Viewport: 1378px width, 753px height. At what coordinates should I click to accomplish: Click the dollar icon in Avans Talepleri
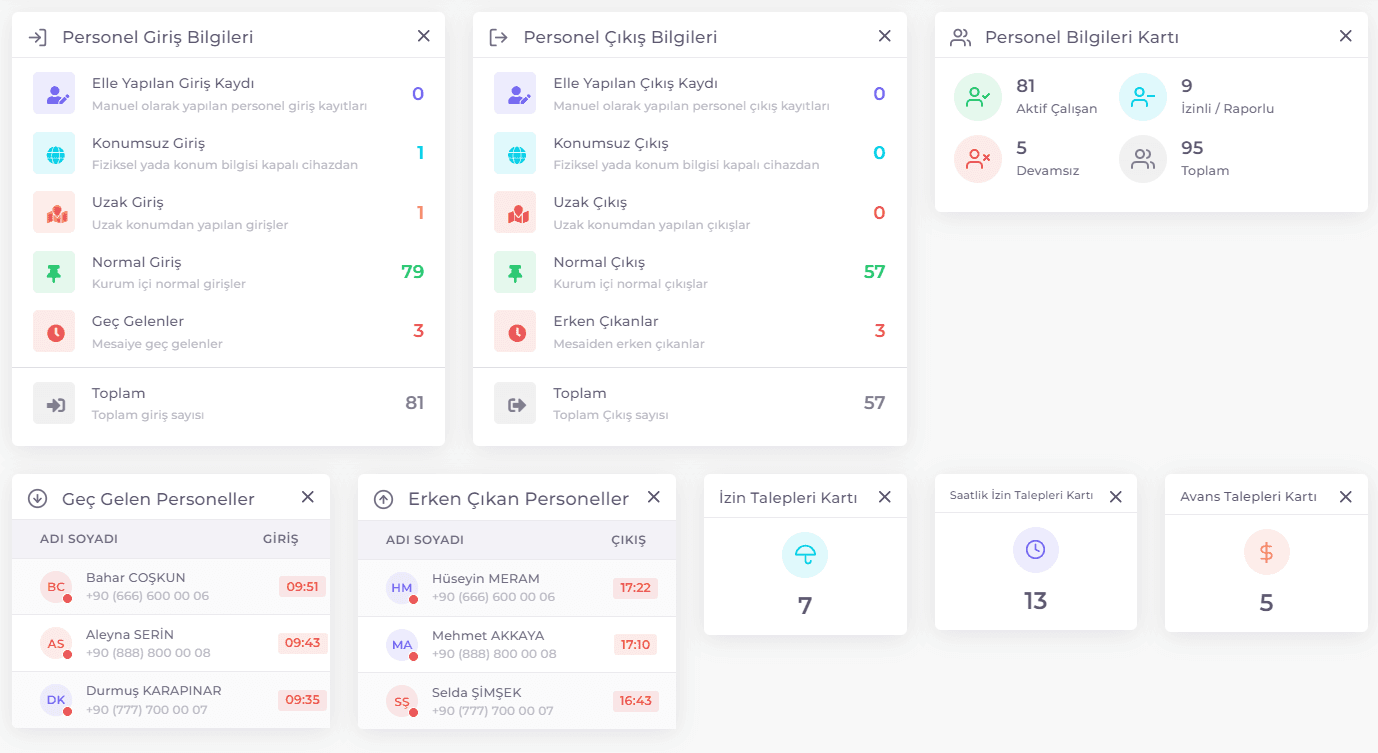click(x=1266, y=552)
